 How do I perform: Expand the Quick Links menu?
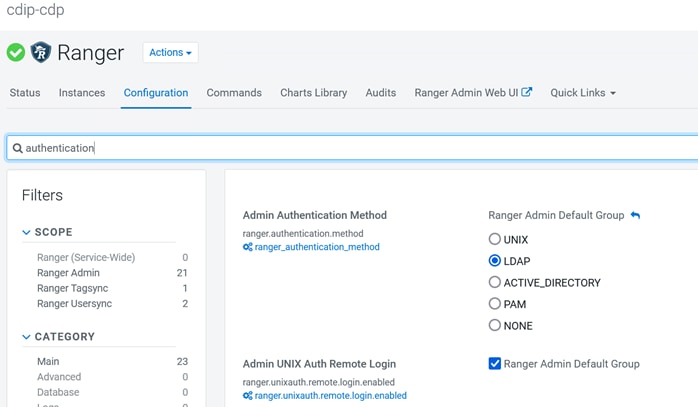tap(583, 93)
